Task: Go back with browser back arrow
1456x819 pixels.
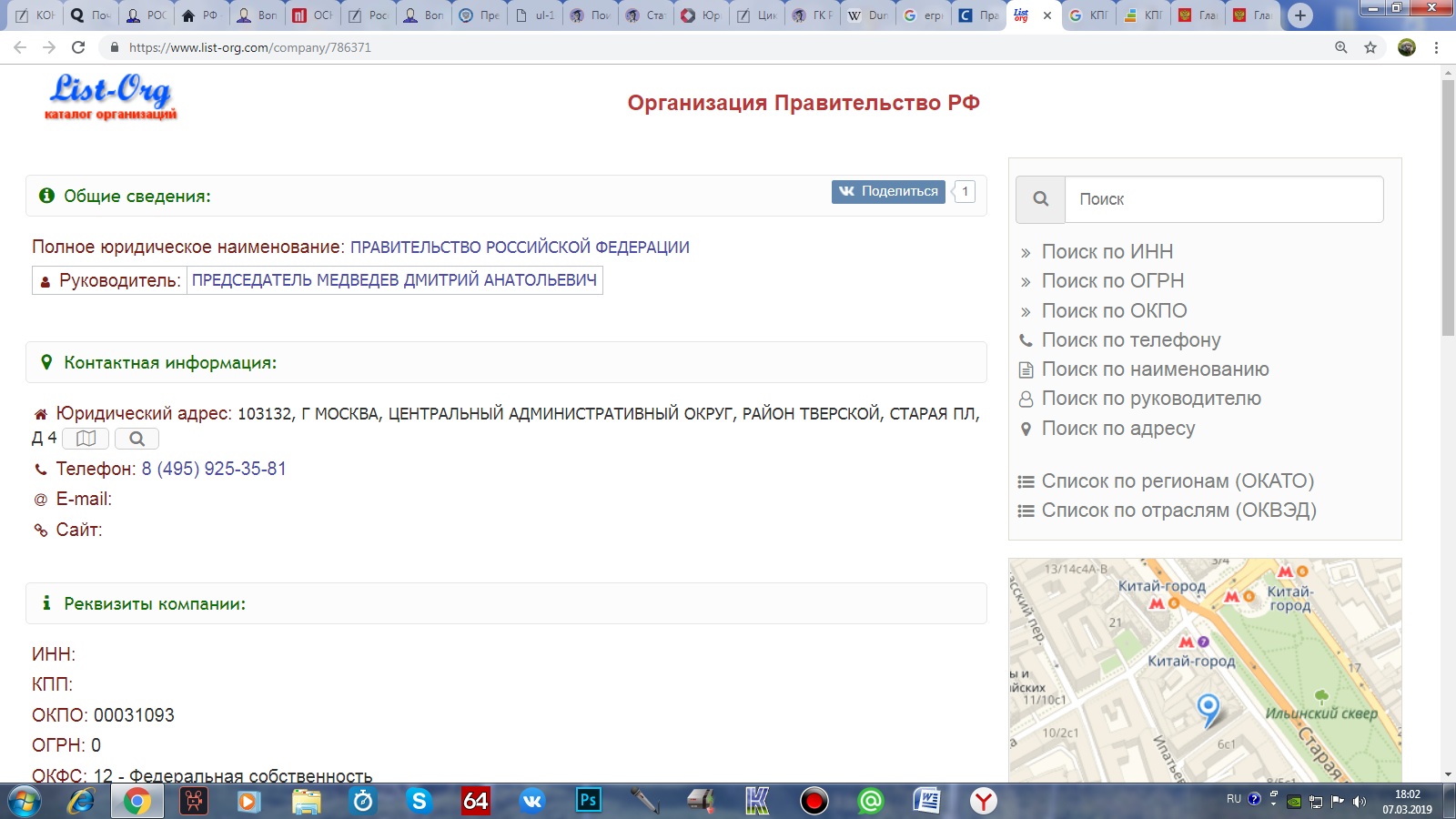Action: [x=20, y=47]
